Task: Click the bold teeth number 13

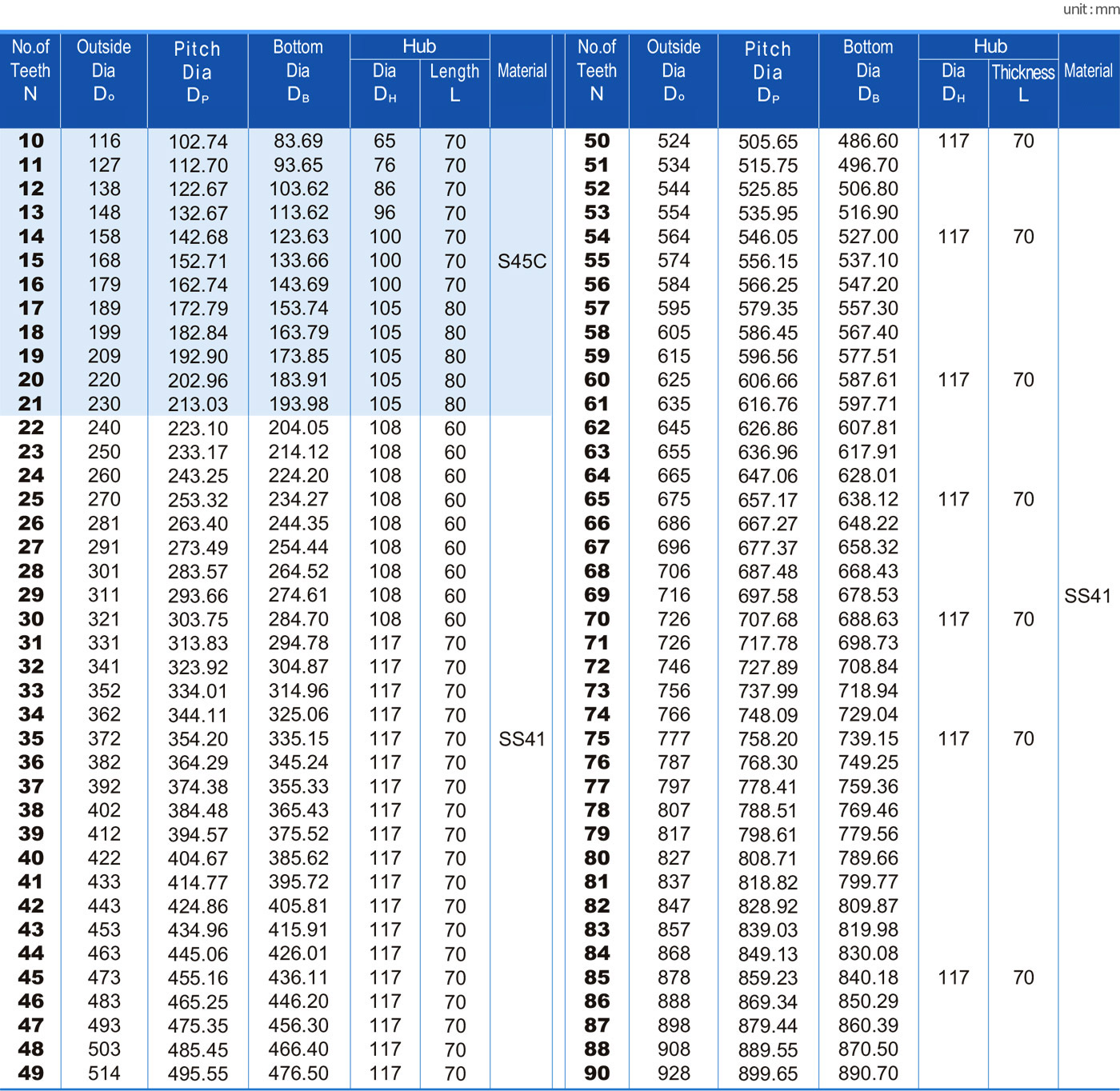Action: coord(30,212)
